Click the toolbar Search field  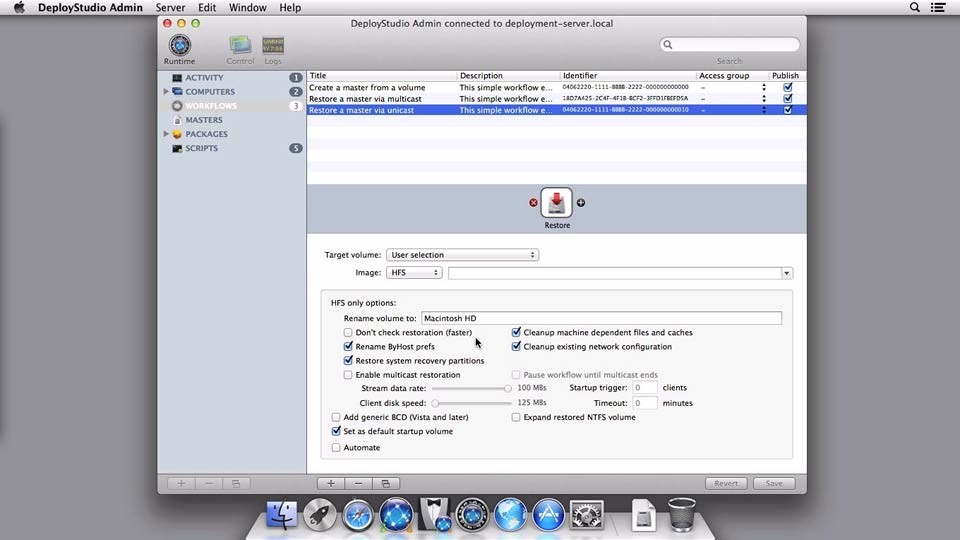(x=729, y=45)
